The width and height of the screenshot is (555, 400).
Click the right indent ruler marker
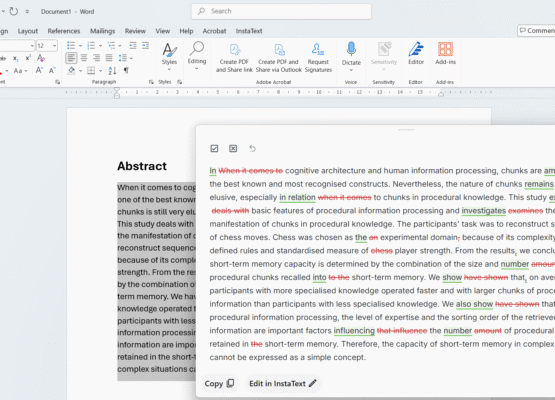tap(441, 94)
